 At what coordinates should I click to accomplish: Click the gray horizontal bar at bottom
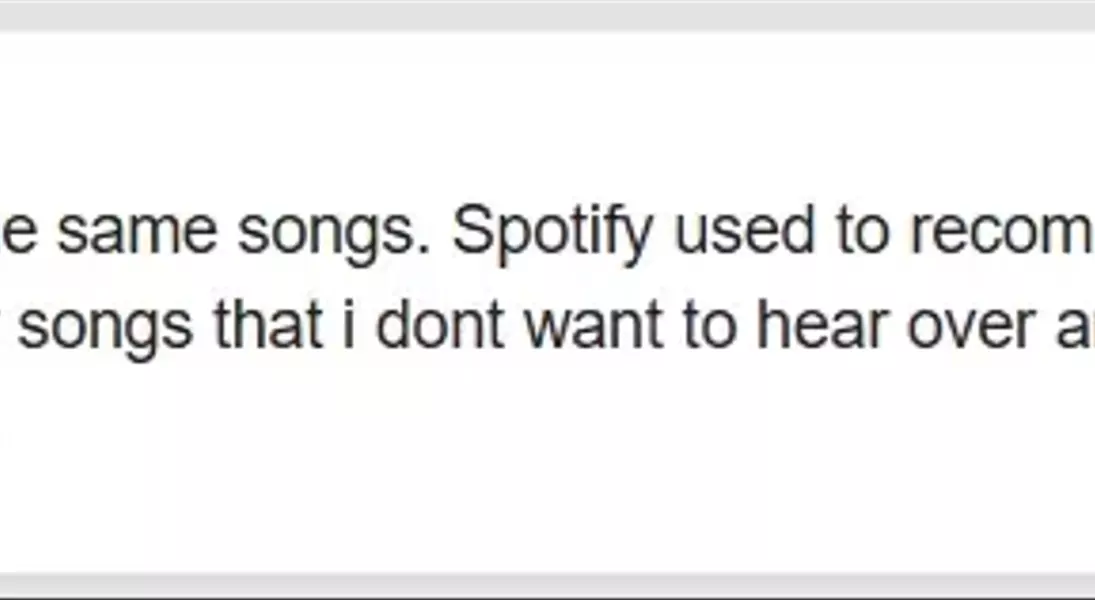(548, 585)
